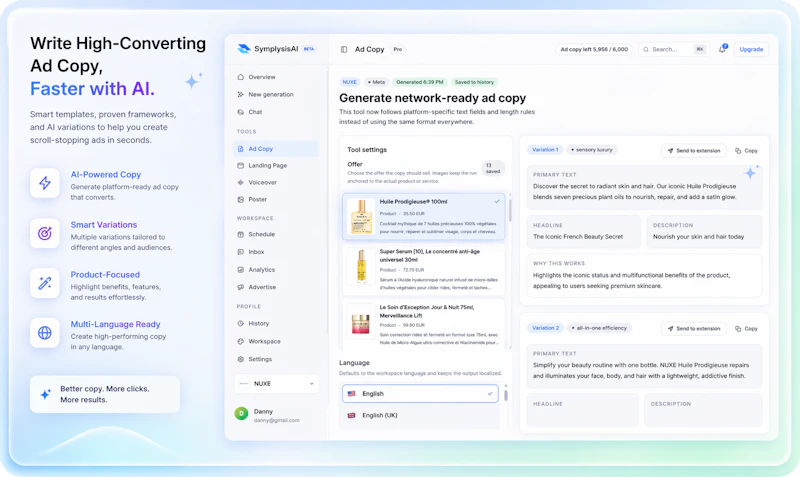Click the US flag icon for English
Screen dimensions: 800x477
352,394
